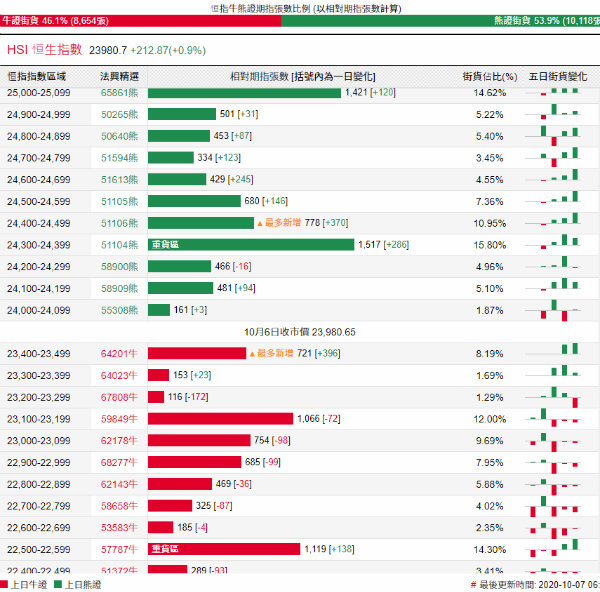Open warrant link 51105熊
This screenshot has width=600, height=592.
[x=119, y=202]
